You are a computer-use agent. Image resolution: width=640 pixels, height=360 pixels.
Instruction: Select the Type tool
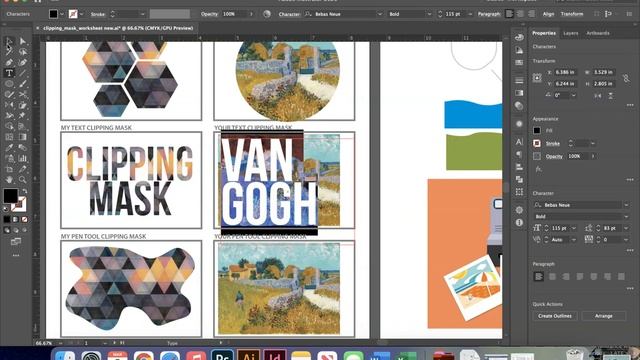click(9, 73)
